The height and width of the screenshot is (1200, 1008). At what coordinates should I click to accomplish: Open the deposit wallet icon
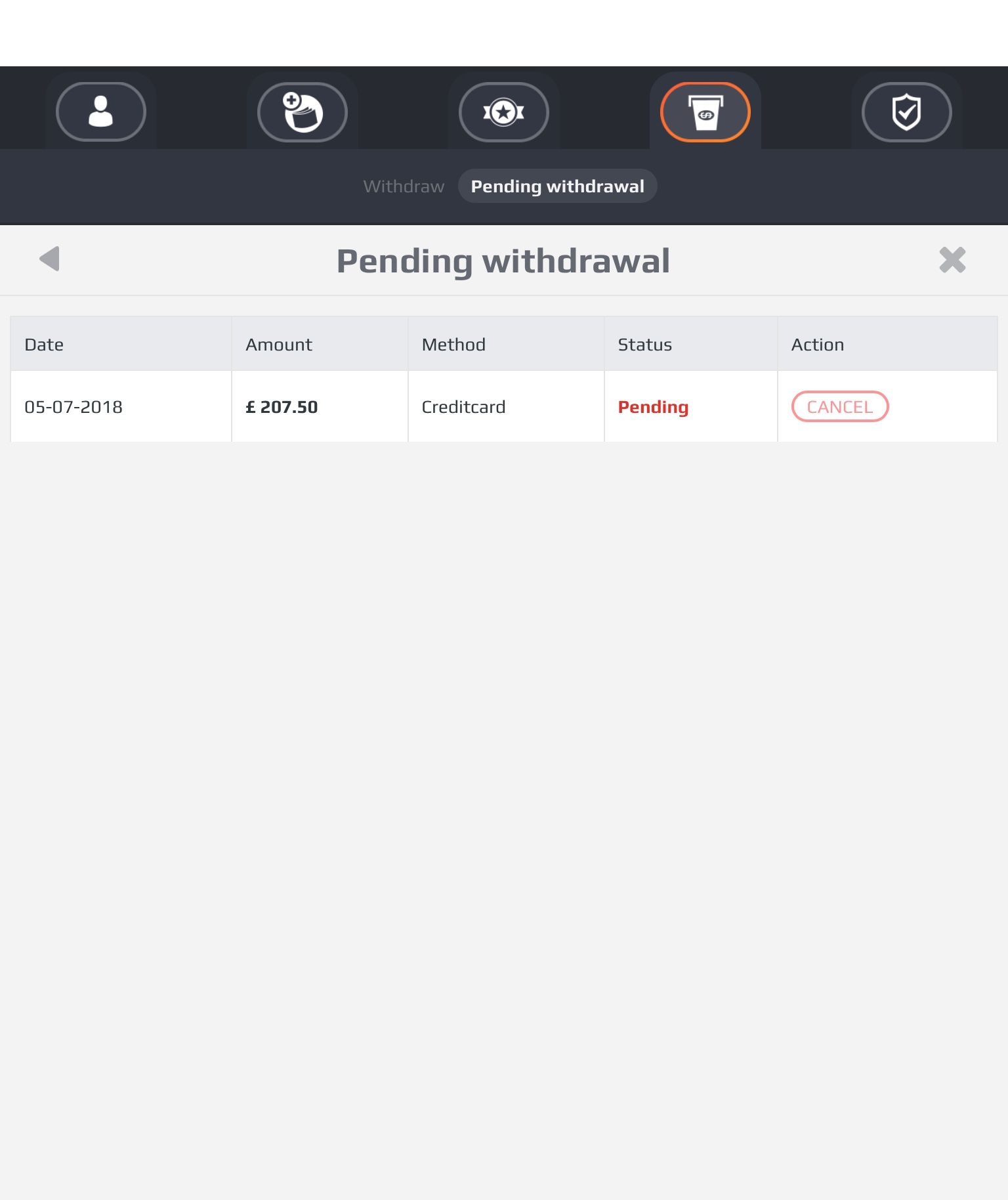tap(303, 112)
